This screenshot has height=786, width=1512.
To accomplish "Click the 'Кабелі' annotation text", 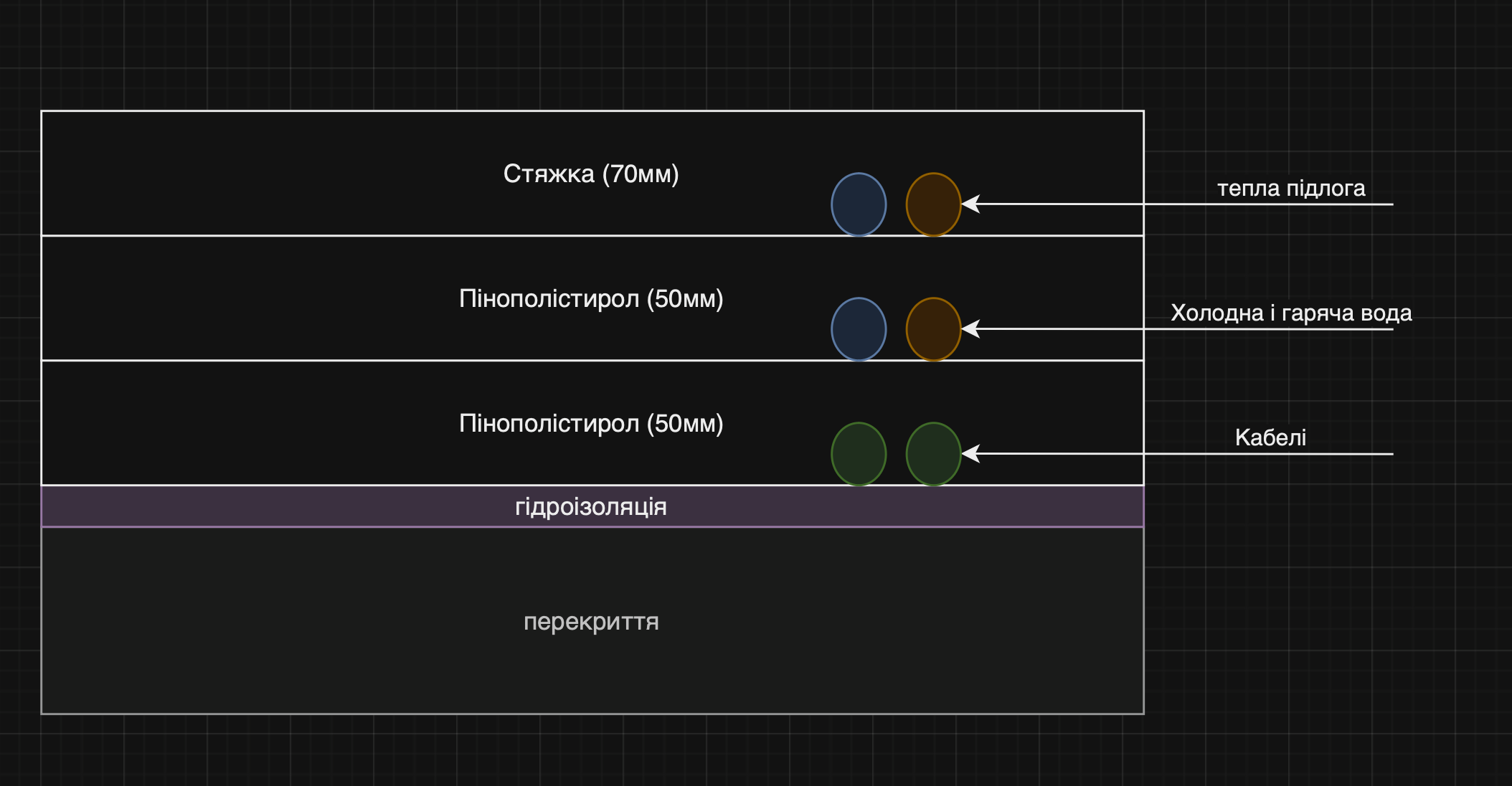I will pyautogui.click(x=1270, y=437).
